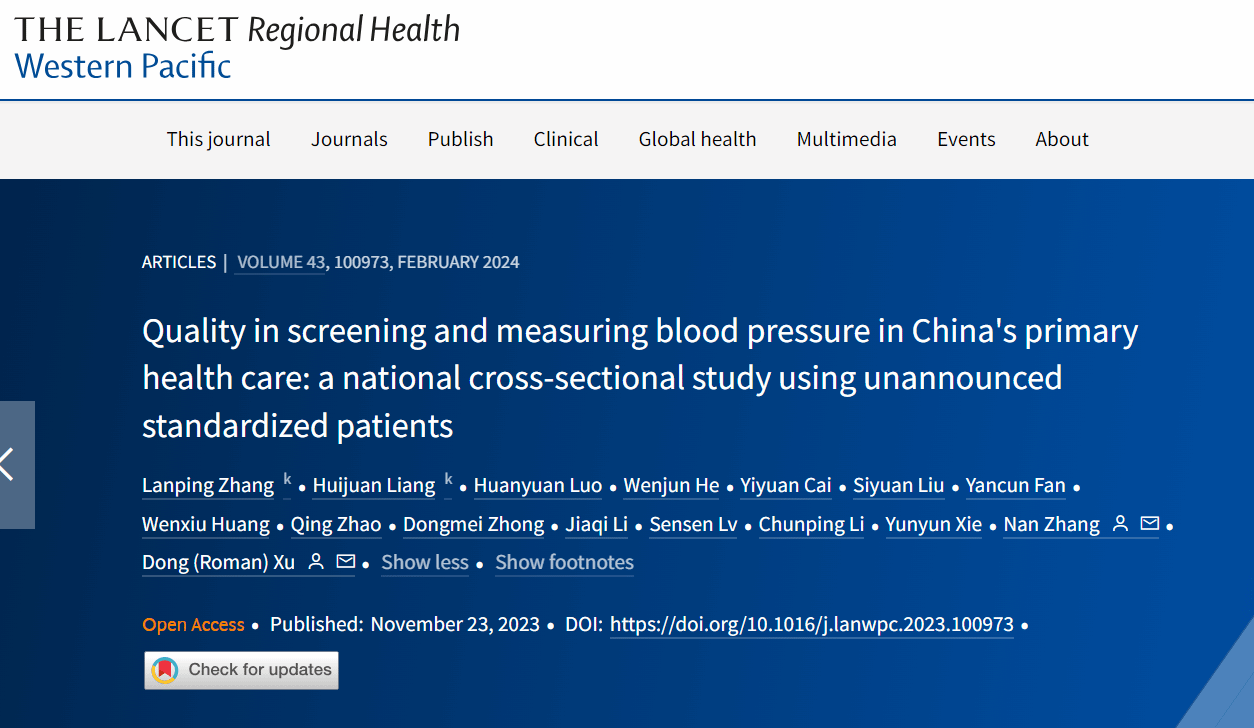Click the envelope icon next to Nan Zhang

[1149, 523]
